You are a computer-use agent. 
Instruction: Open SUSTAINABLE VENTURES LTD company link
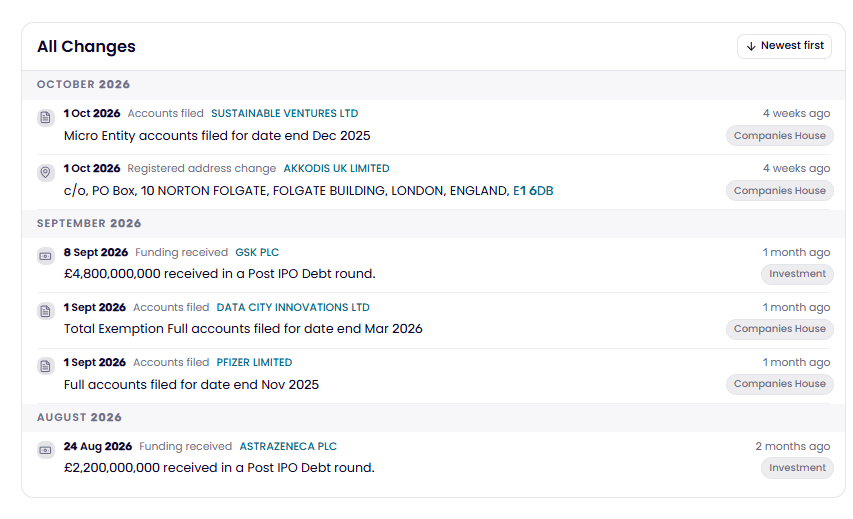(x=285, y=113)
